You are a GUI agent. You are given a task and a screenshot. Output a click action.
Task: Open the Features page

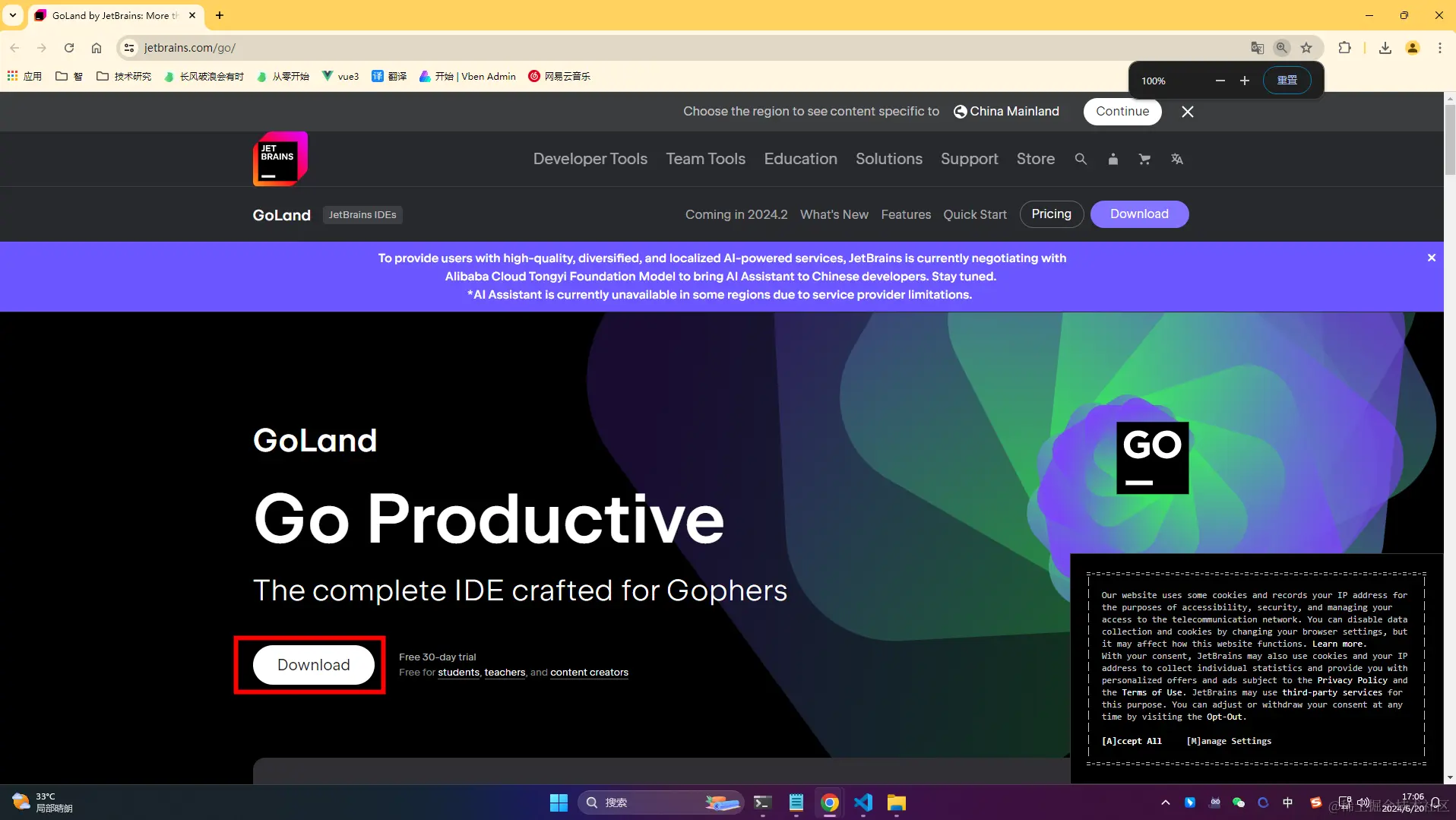click(906, 214)
